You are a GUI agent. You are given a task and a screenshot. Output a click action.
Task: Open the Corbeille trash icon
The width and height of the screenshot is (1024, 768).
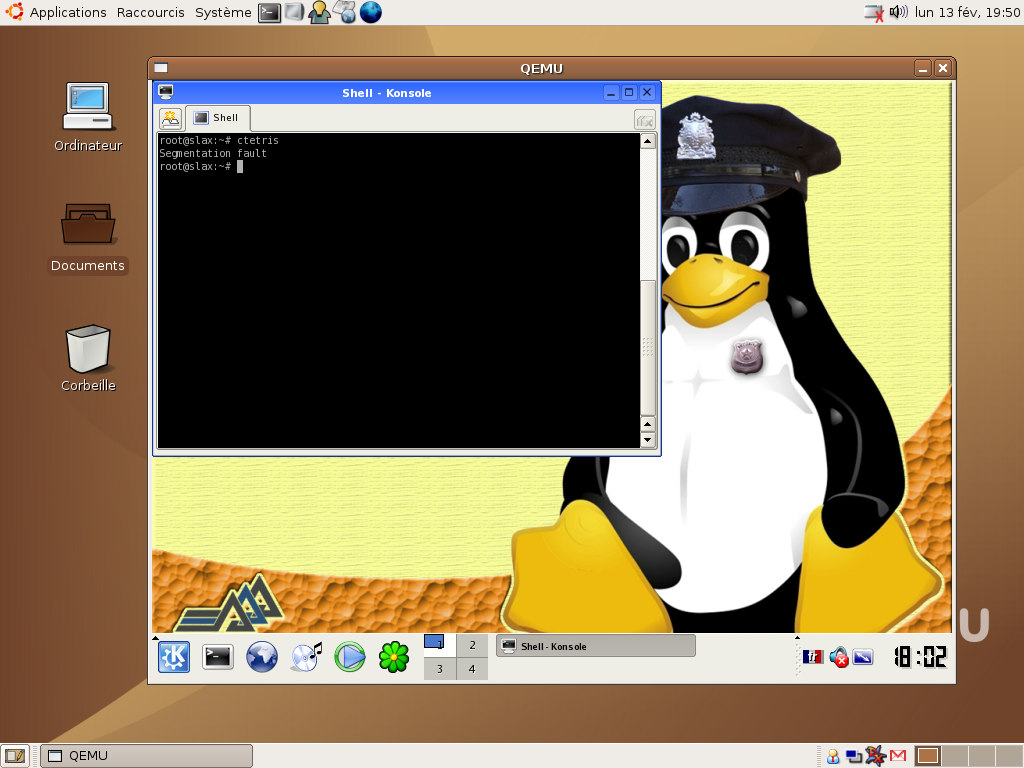[88, 358]
